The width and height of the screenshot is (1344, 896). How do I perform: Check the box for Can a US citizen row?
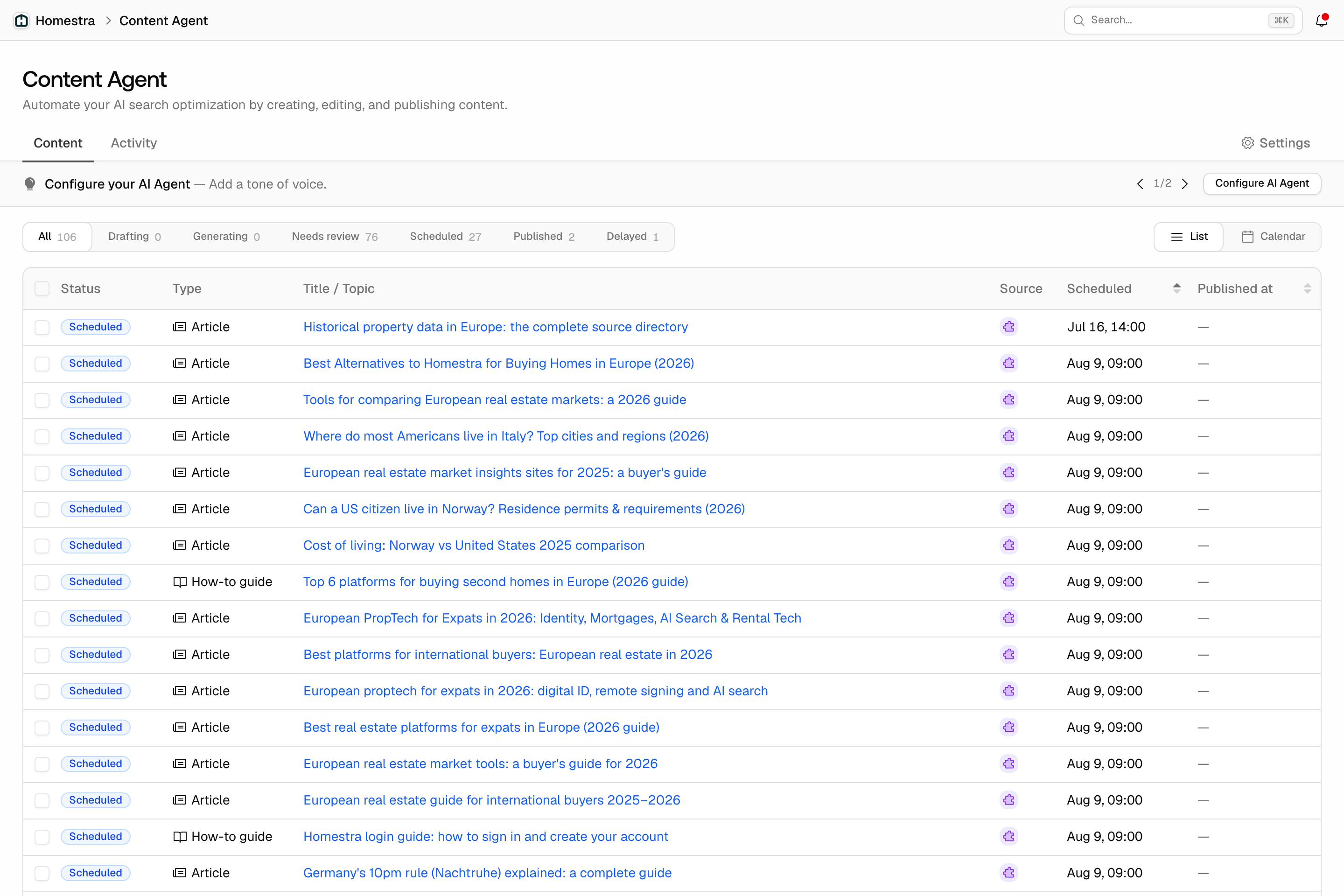coord(42,509)
